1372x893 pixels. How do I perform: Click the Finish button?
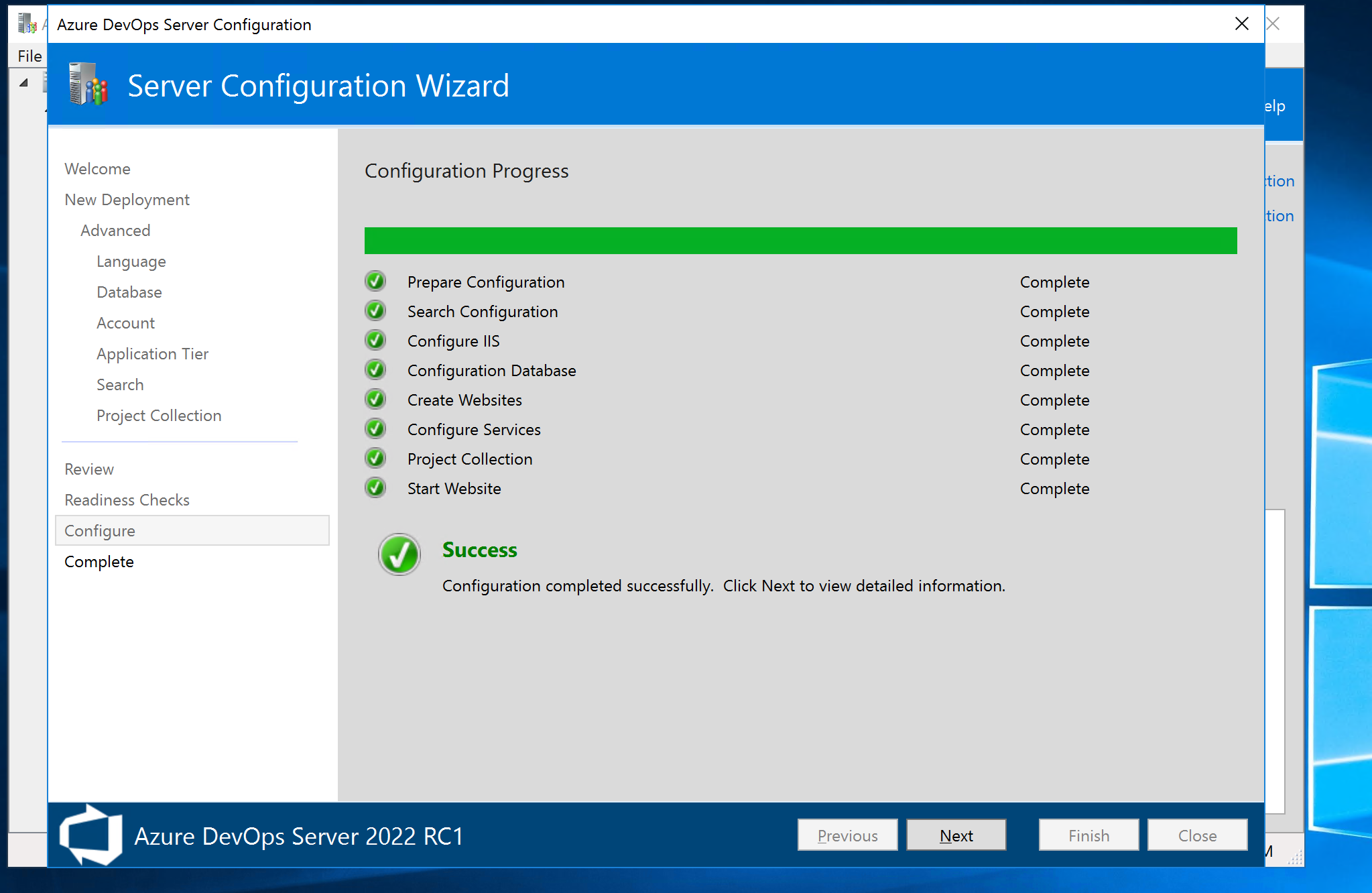point(1088,835)
